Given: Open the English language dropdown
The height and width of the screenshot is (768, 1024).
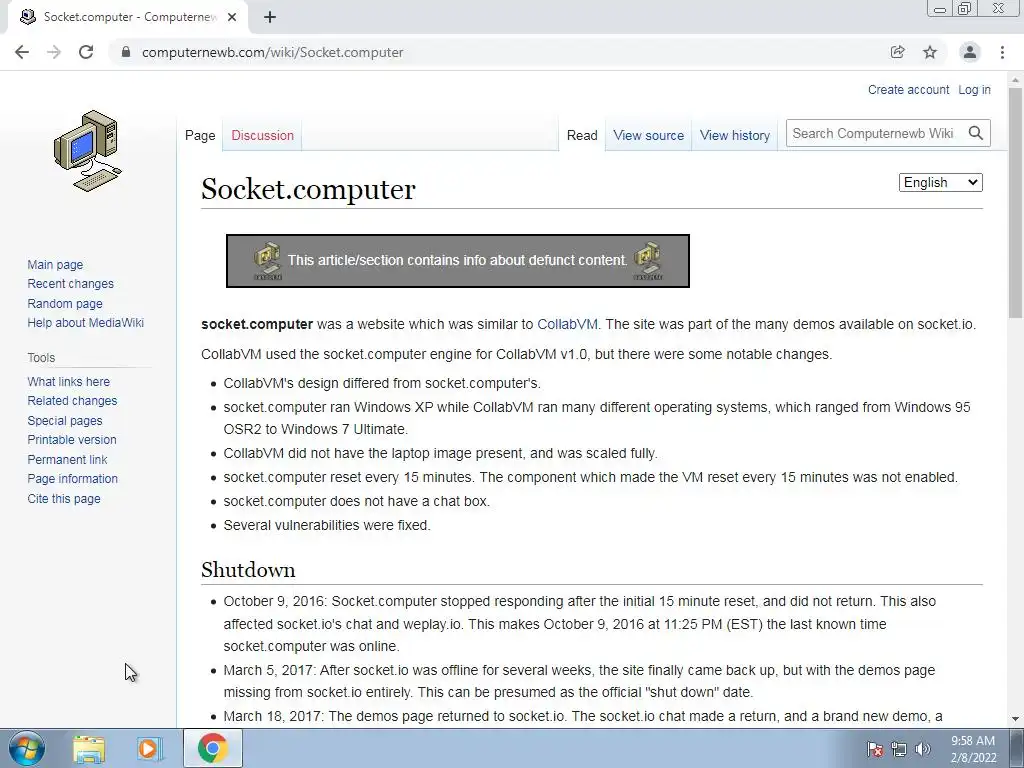Looking at the screenshot, I should coord(940,182).
